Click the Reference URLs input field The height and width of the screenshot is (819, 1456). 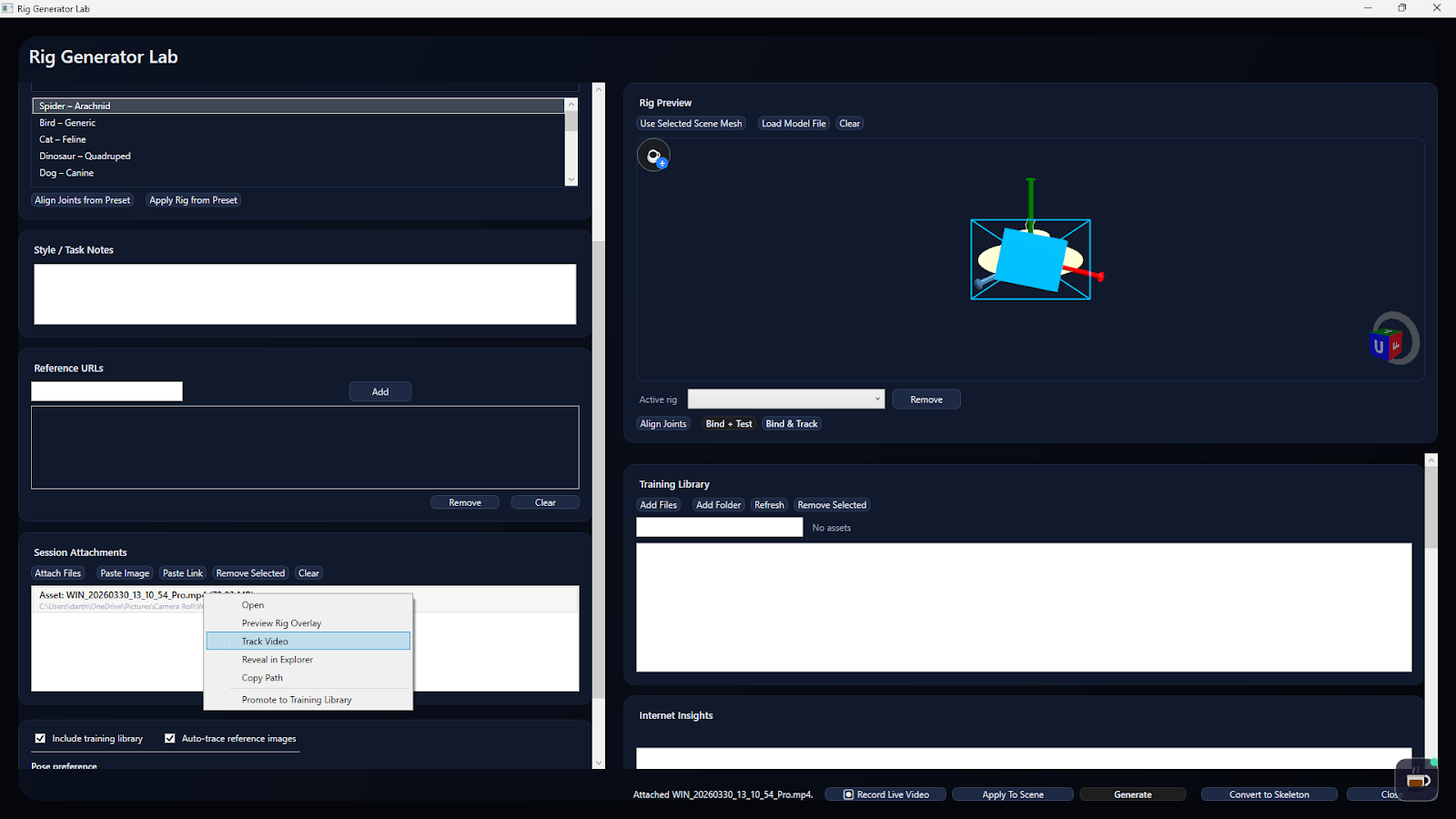106,390
